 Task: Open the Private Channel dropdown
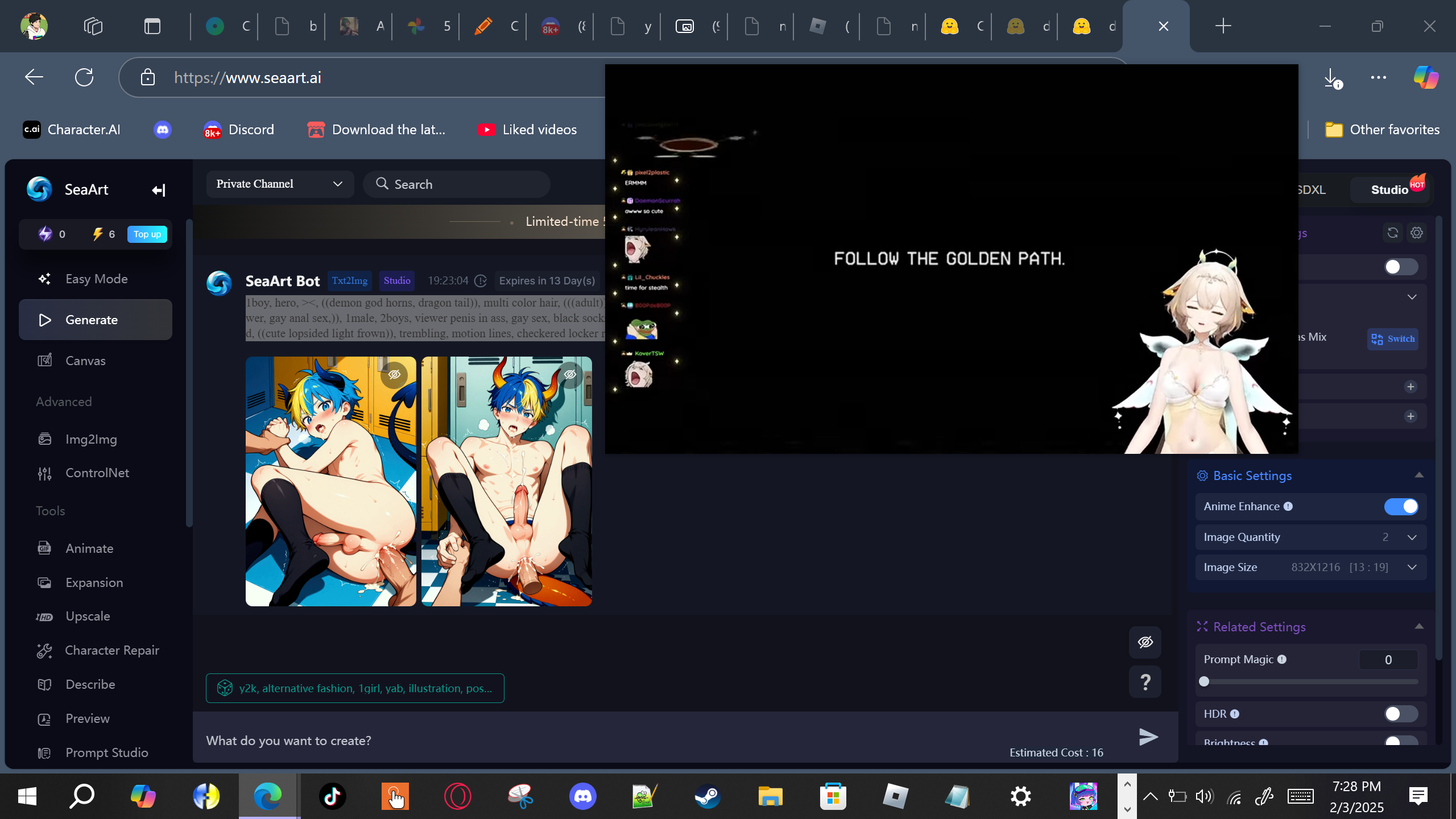click(x=280, y=184)
